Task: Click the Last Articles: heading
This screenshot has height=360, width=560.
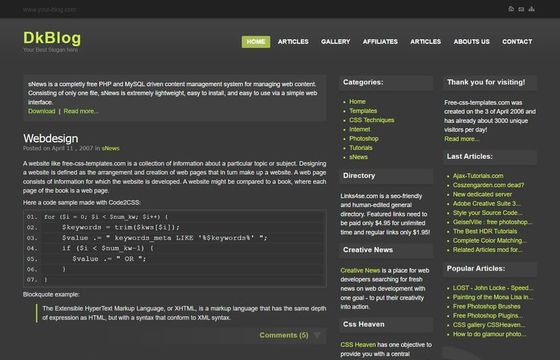Action: (469, 156)
